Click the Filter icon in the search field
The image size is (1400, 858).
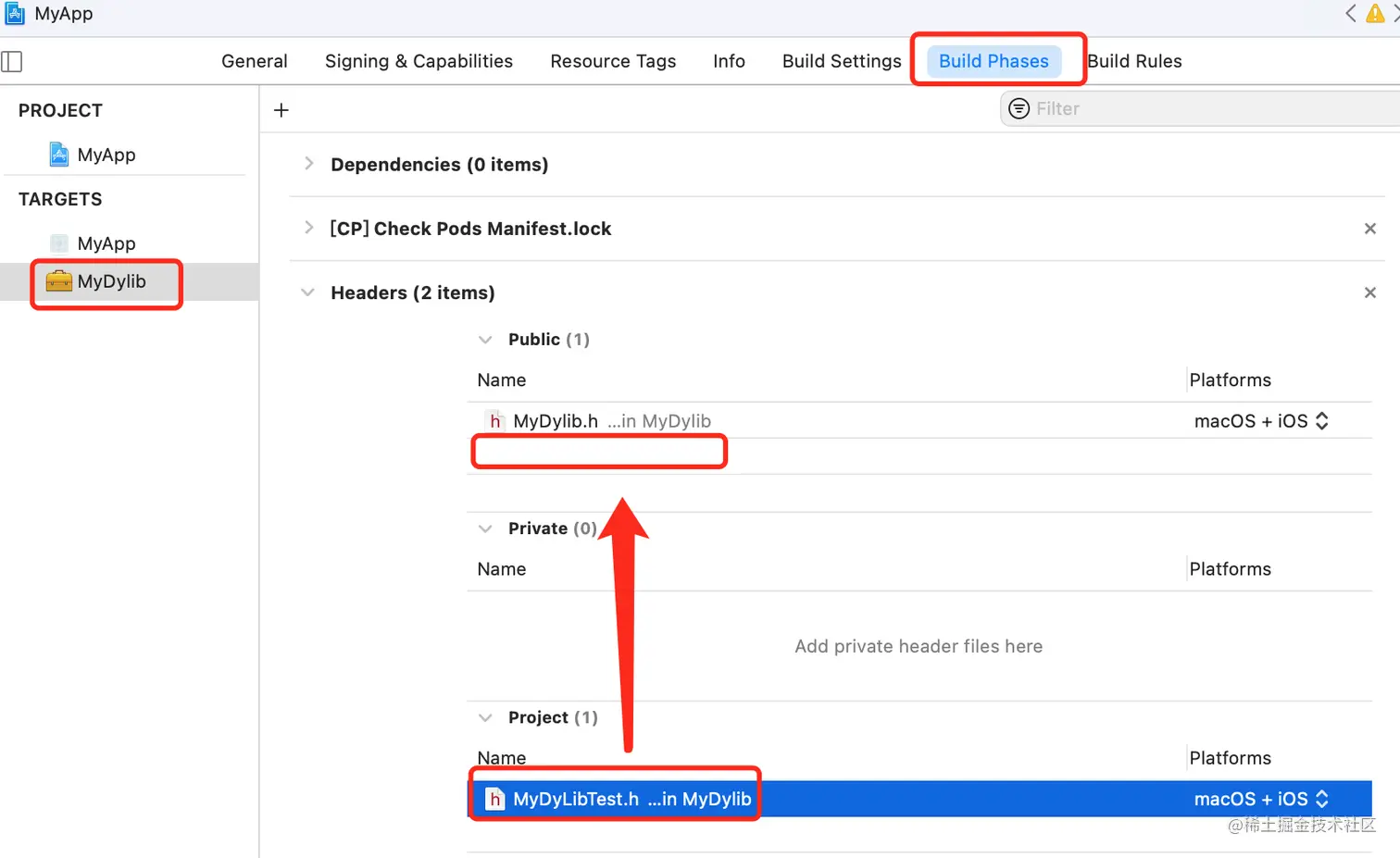[1019, 108]
